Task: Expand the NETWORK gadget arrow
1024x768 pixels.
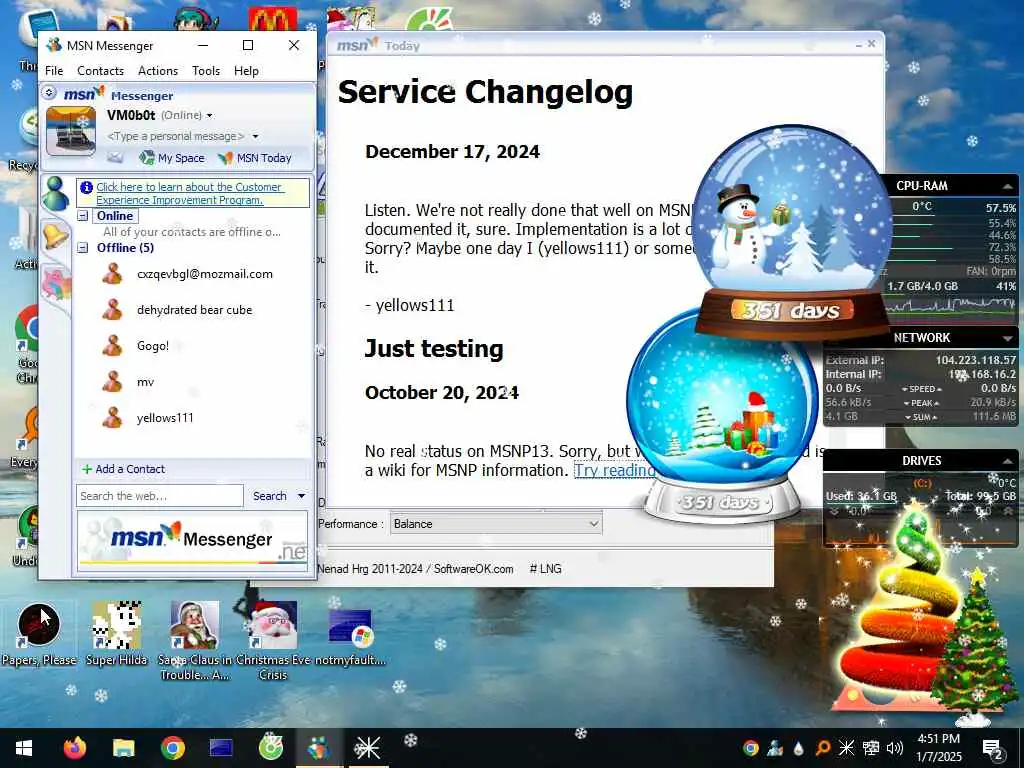Action: [1008, 338]
